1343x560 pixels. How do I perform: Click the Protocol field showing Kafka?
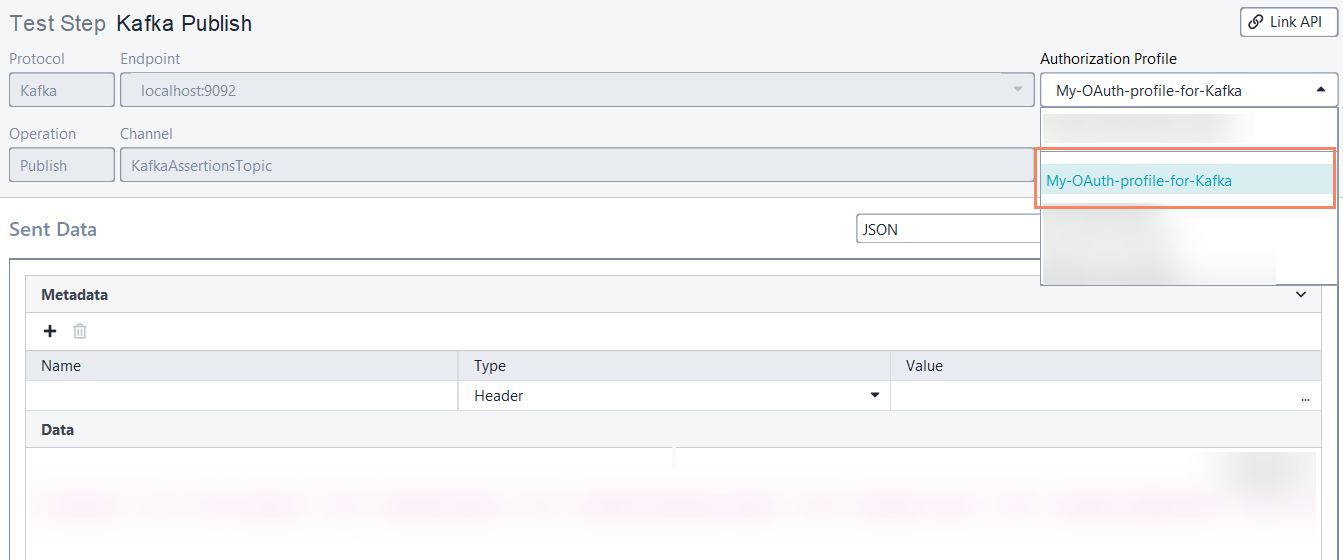click(62, 91)
